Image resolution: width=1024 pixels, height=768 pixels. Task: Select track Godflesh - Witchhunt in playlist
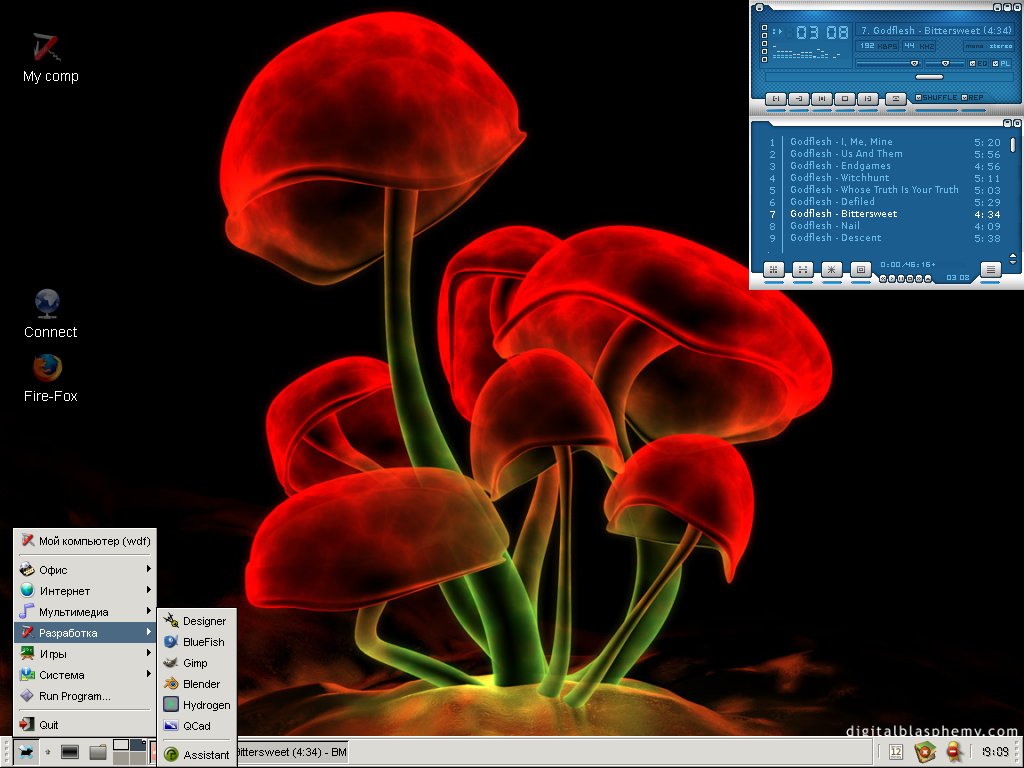839,178
